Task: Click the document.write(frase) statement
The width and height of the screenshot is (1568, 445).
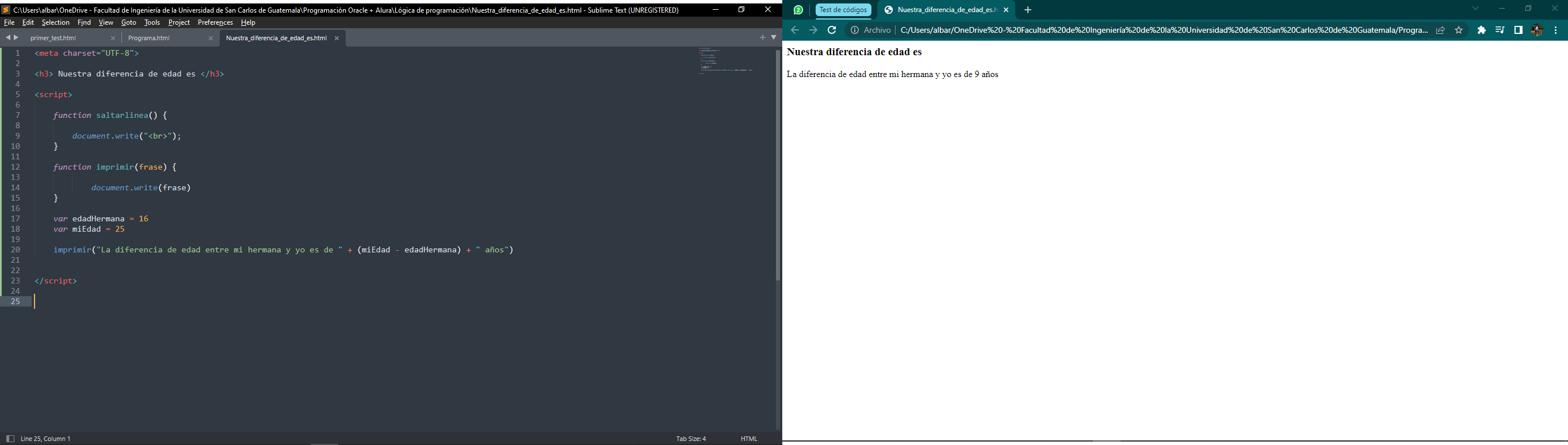Action: (x=141, y=187)
